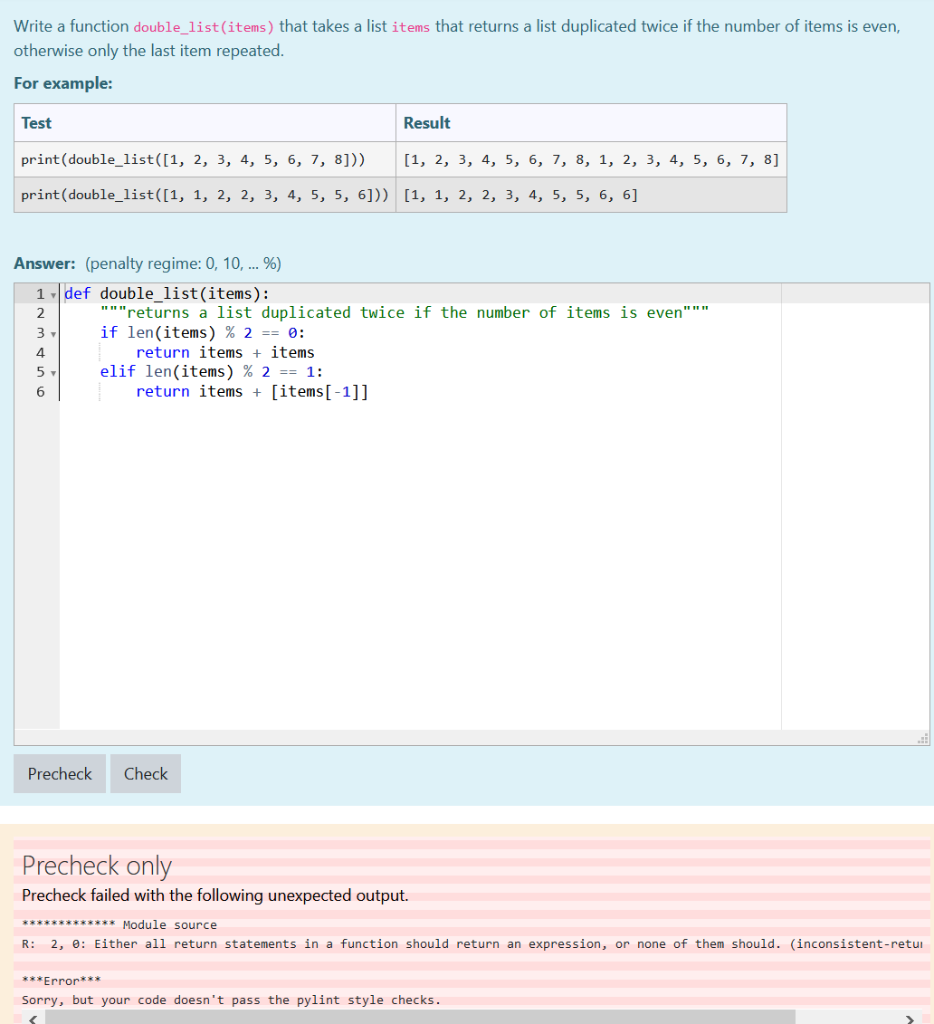The image size is (934, 1024).
Task: Collapse the double_list function with line 1 fold arrow
Action: tap(52, 293)
